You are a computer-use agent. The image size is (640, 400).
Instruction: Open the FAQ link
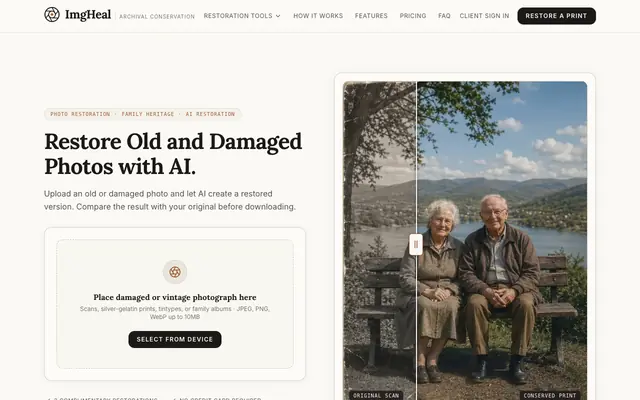[x=444, y=16]
